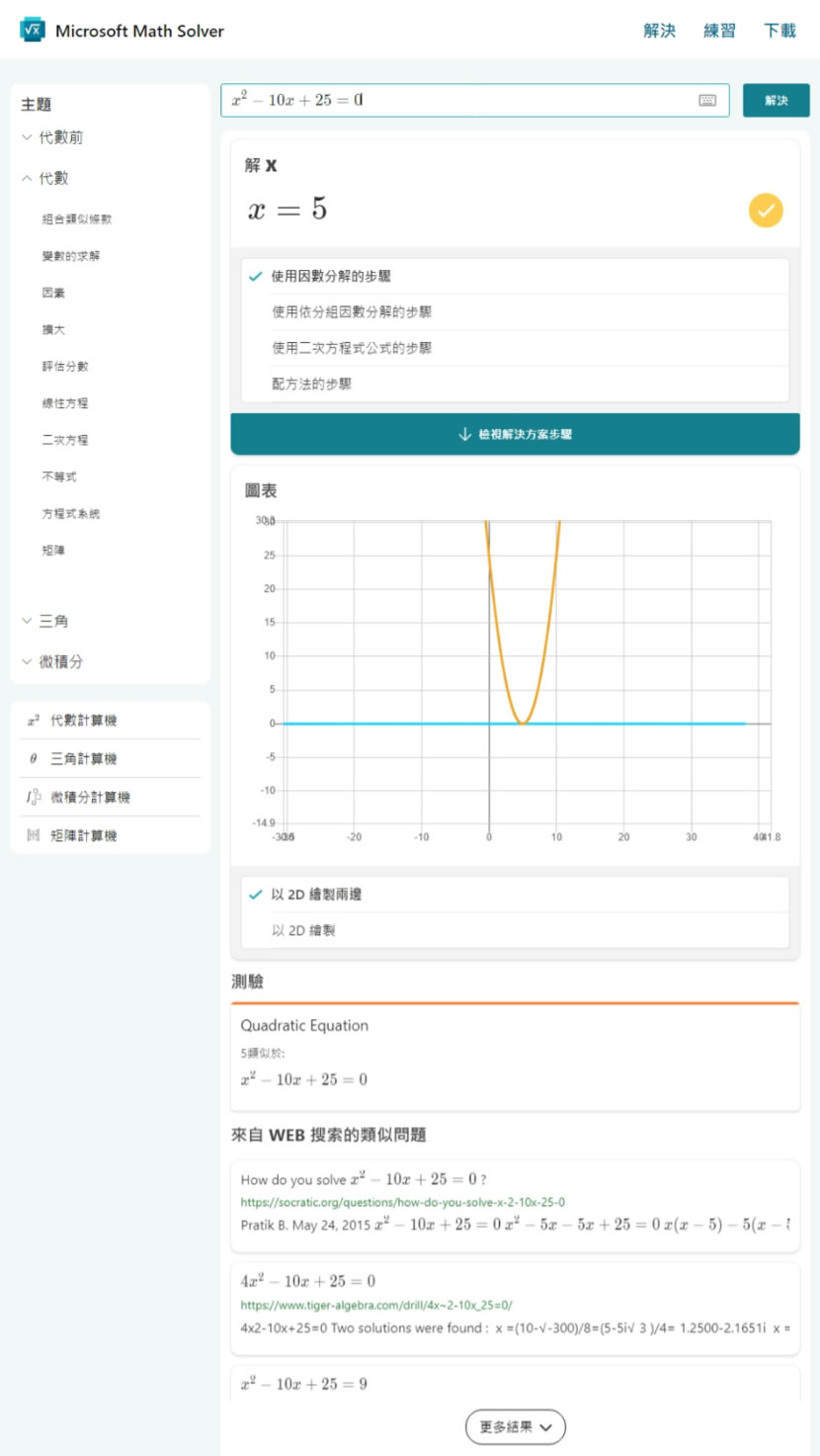Open 不等式 algebra topic
Viewport: 820px width, 1456px height.
(x=59, y=476)
